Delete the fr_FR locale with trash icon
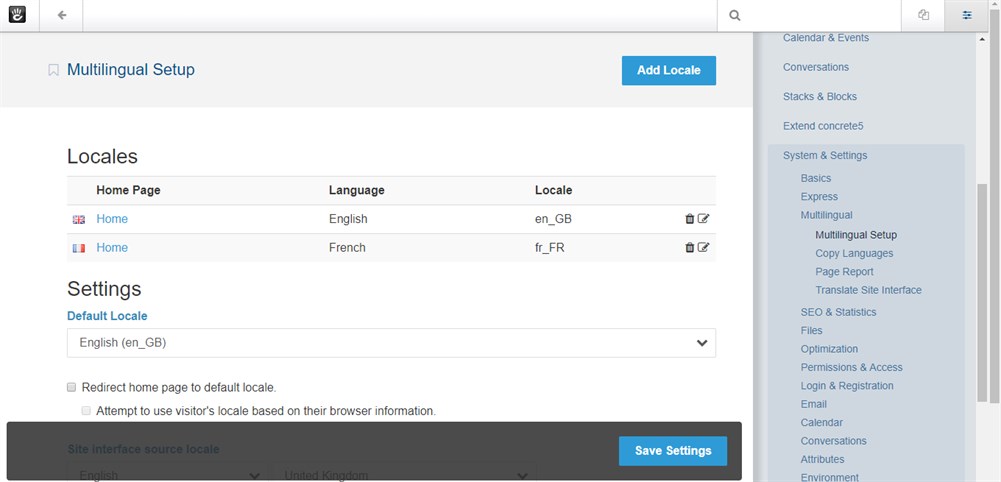The image size is (1001, 482). (689, 248)
